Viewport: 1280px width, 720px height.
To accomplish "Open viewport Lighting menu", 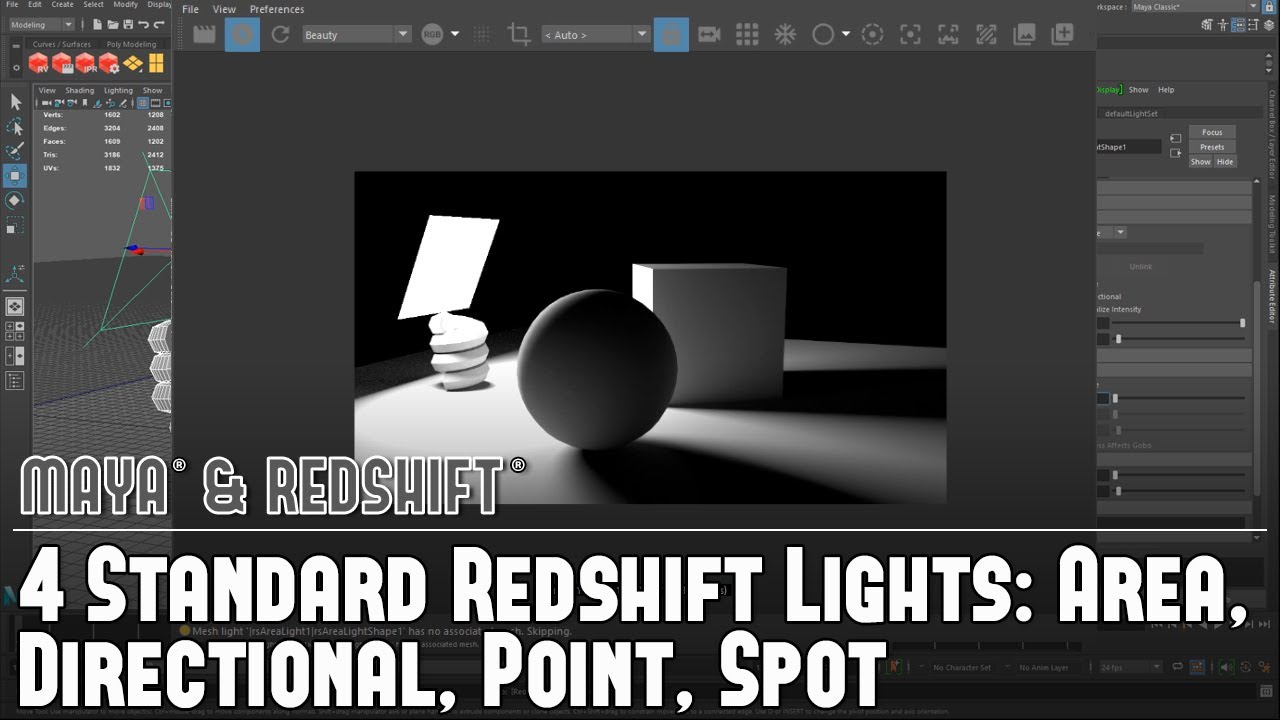I will [118, 90].
